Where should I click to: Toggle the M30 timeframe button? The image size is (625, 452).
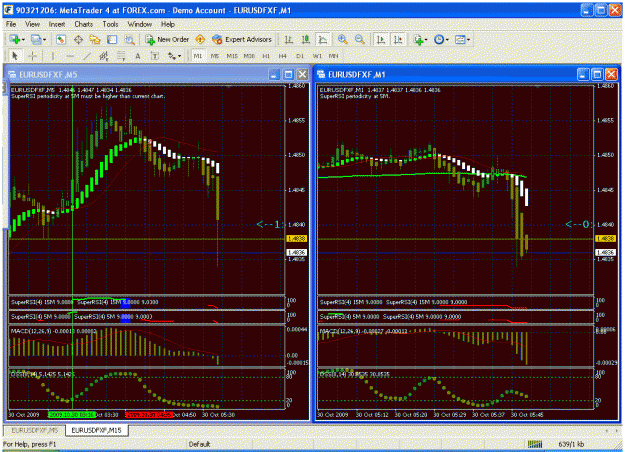click(249, 56)
